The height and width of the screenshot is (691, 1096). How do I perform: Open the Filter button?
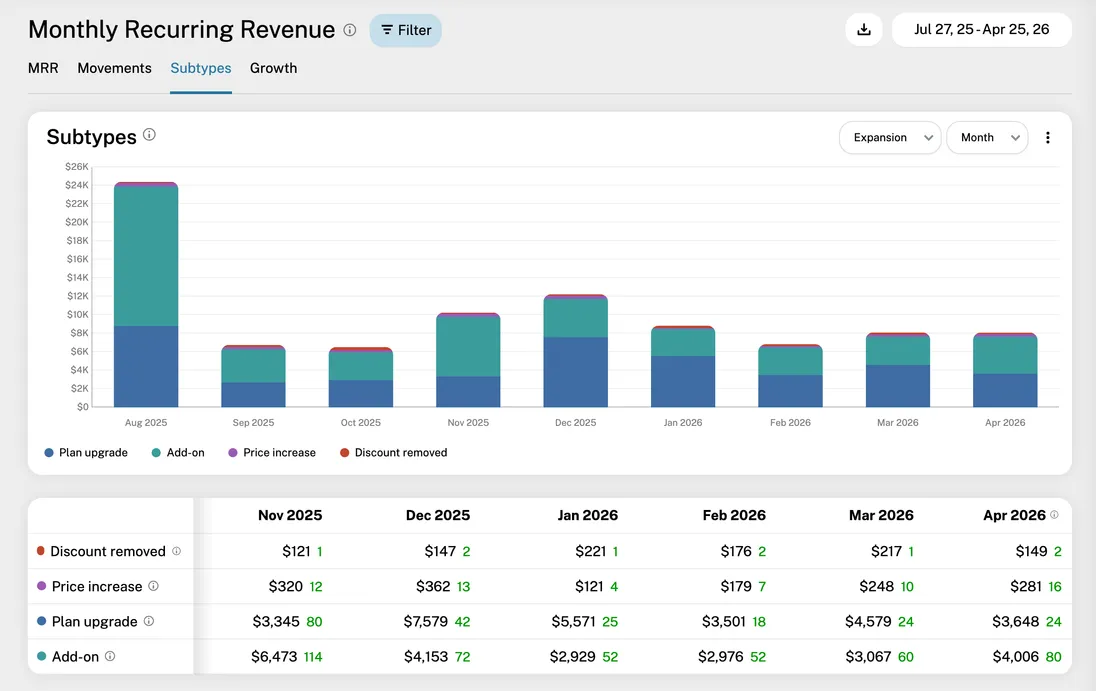(405, 30)
